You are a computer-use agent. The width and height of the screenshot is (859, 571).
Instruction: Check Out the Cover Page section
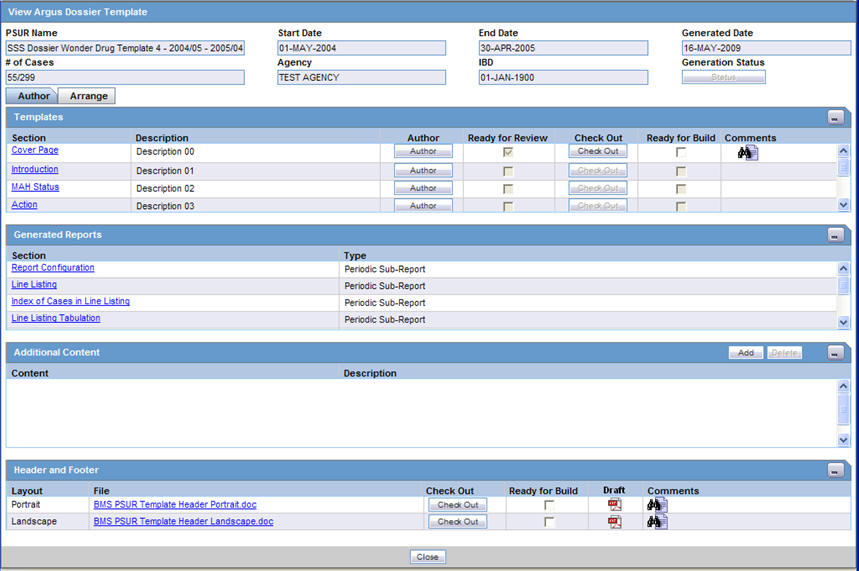598,151
